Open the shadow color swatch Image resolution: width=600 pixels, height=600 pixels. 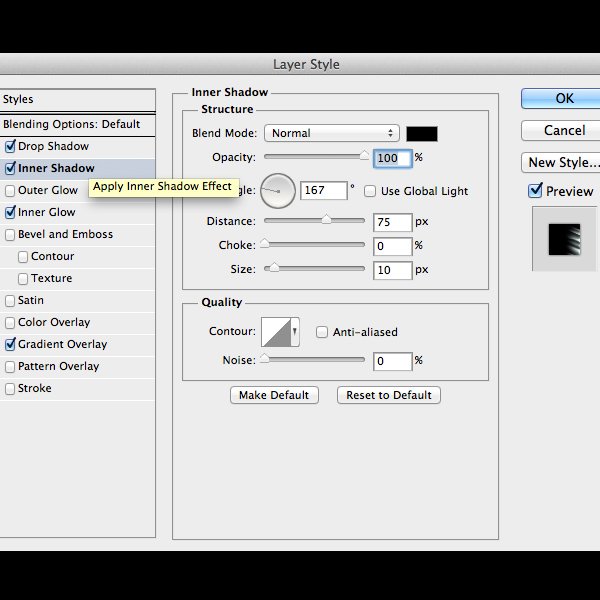(x=422, y=134)
